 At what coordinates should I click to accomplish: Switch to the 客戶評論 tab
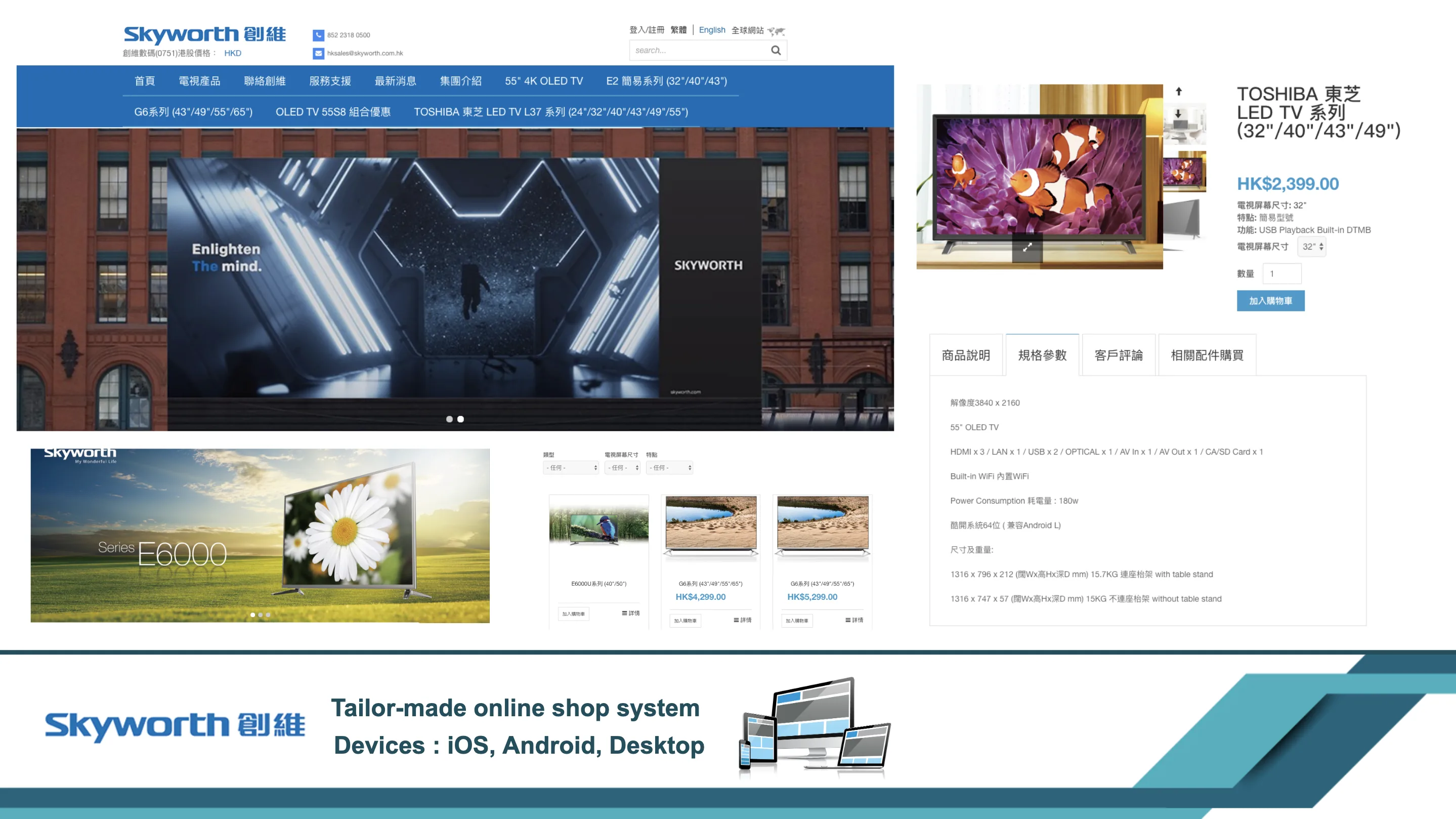(1119, 355)
